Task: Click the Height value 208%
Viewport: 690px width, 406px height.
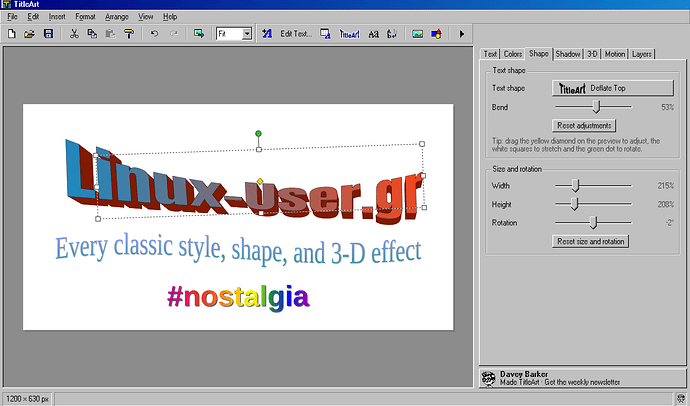Action: tap(665, 205)
